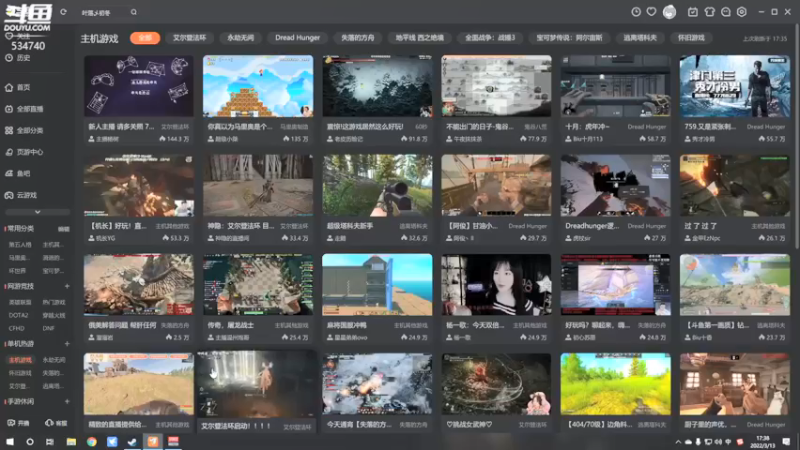Expand sidebar menu with down chevron

pos(37,212)
